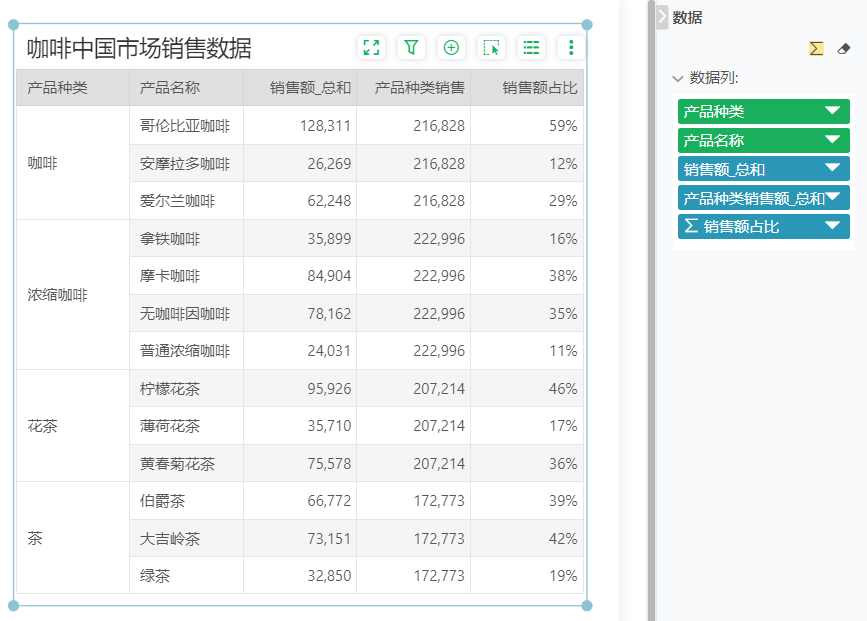Click the eraser clear icon
This screenshot has width=867, height=621.
843,48
